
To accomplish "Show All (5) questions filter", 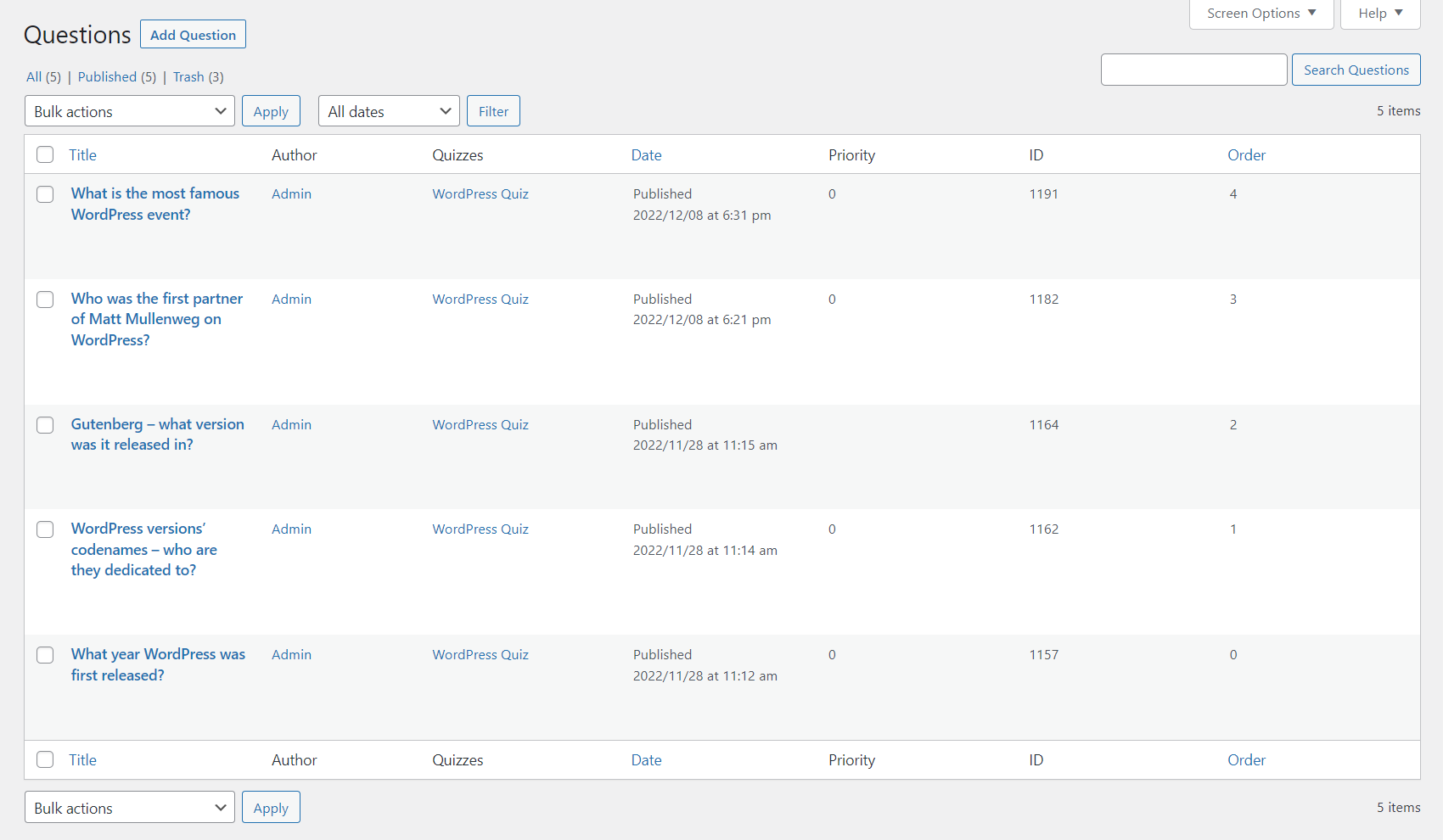I will [43, 77].
